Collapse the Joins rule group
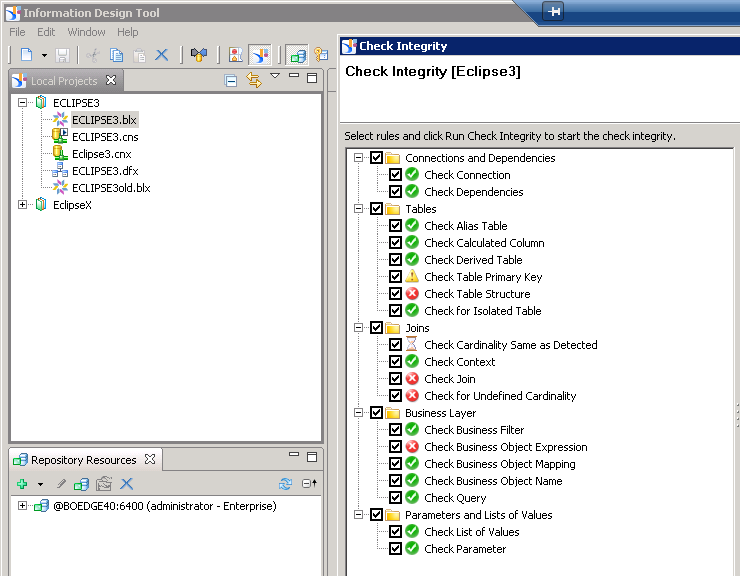This screenshot has width=740, height=576. coord(359,328)
